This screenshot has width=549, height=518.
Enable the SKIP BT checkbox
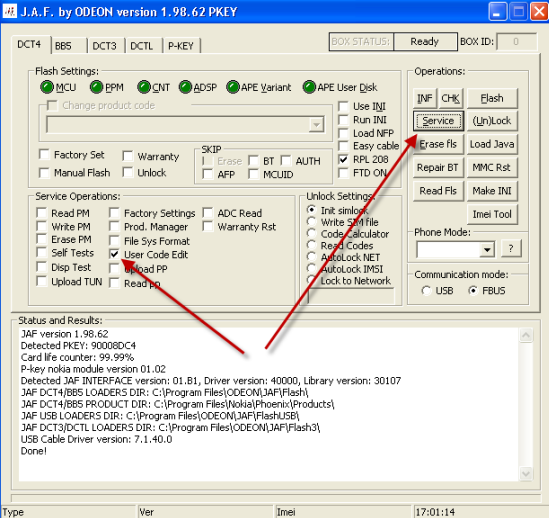tap(253, 161)
